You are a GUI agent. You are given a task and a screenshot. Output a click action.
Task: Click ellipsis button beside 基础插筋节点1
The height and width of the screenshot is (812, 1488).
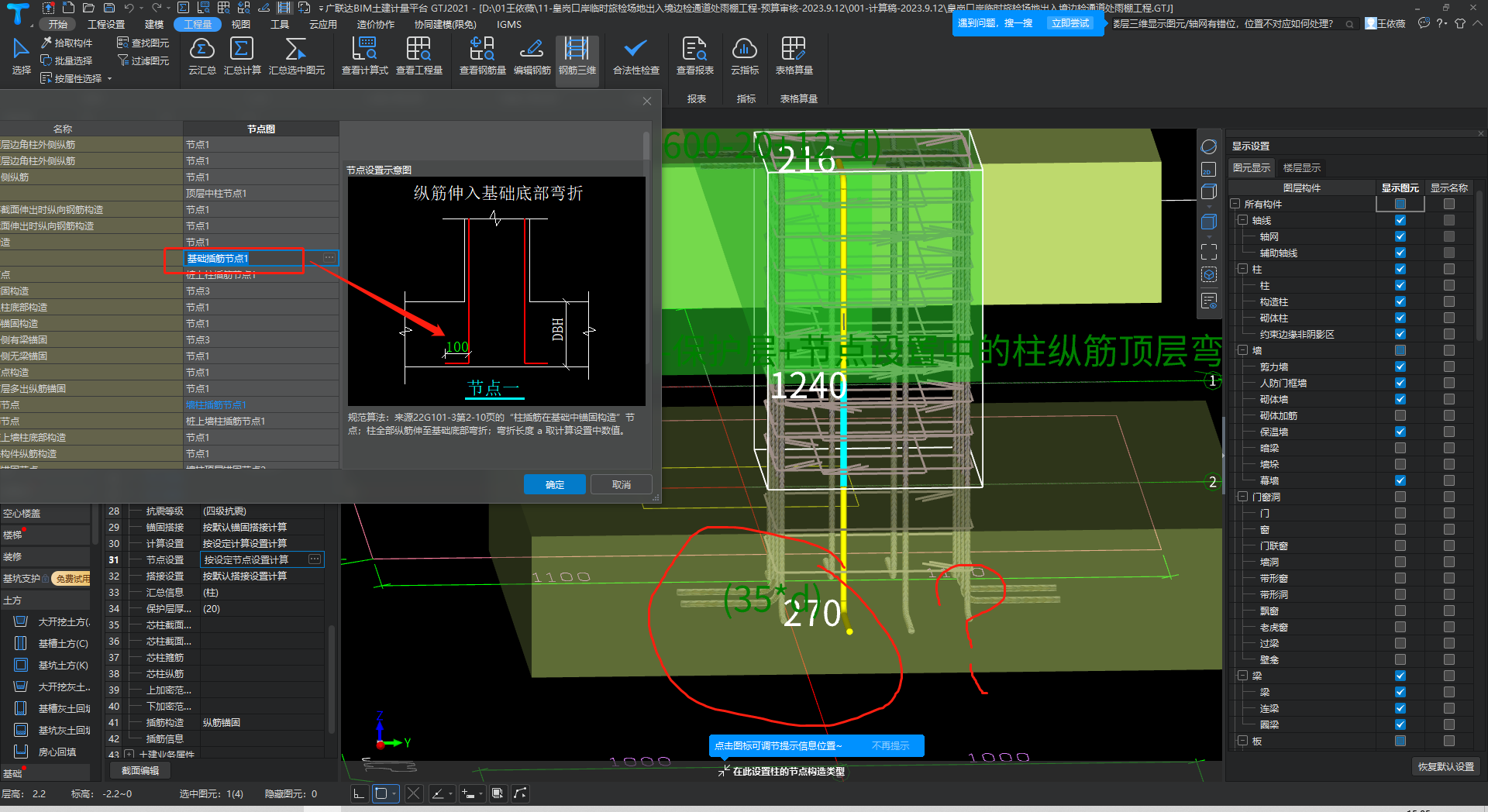pos(329,258)
